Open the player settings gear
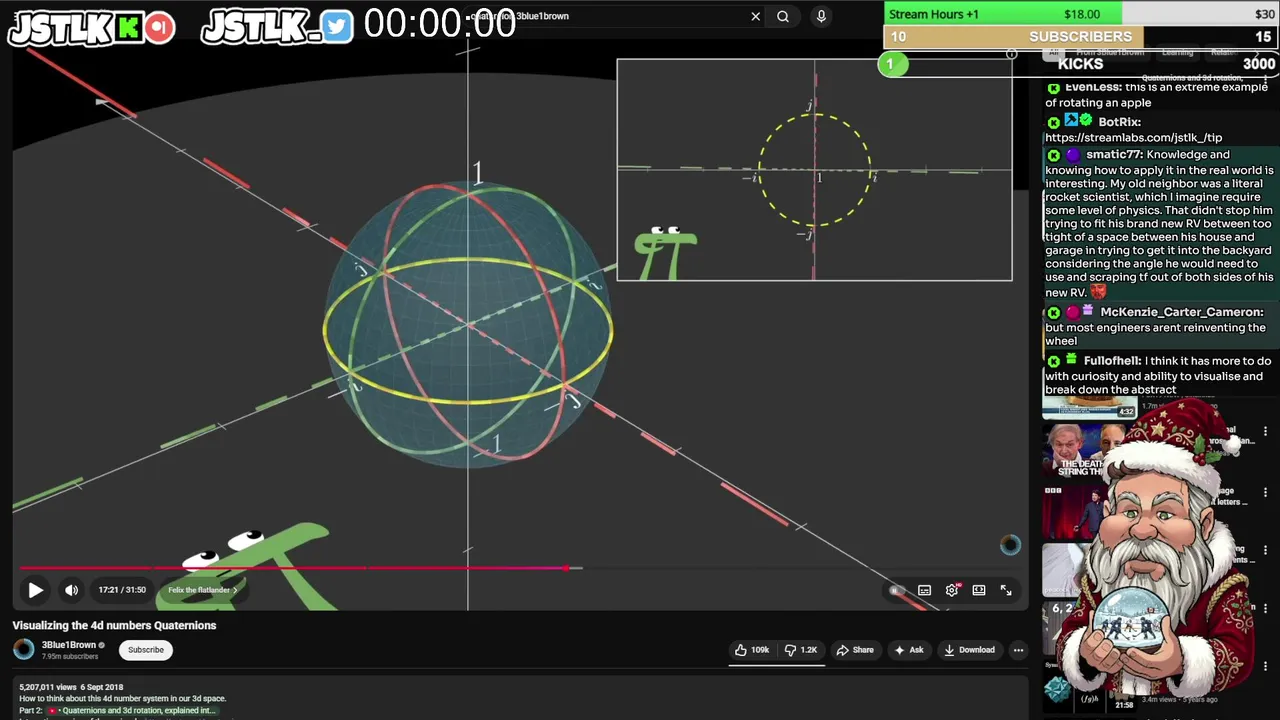The width and height of the screenshot is (1280, 720). pyautogui.click(x=952, y=590)
